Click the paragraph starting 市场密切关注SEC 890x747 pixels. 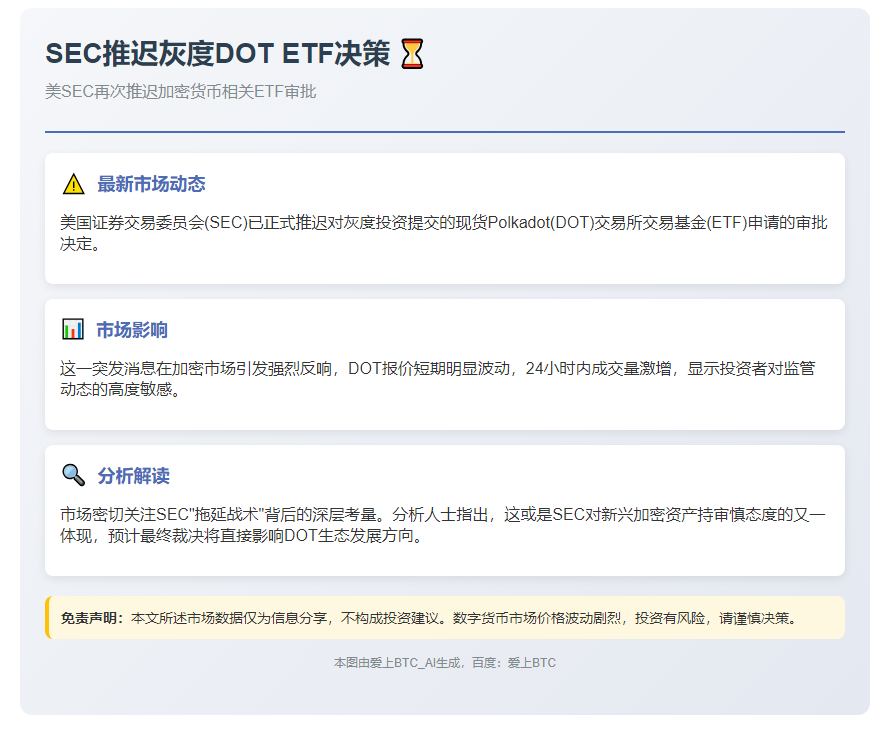coord(443,524)
